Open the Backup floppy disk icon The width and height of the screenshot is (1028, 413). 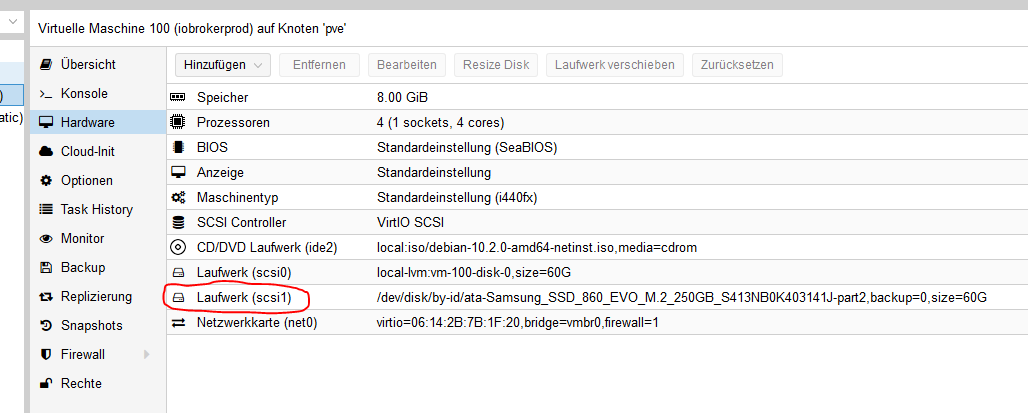pos(46,267)
